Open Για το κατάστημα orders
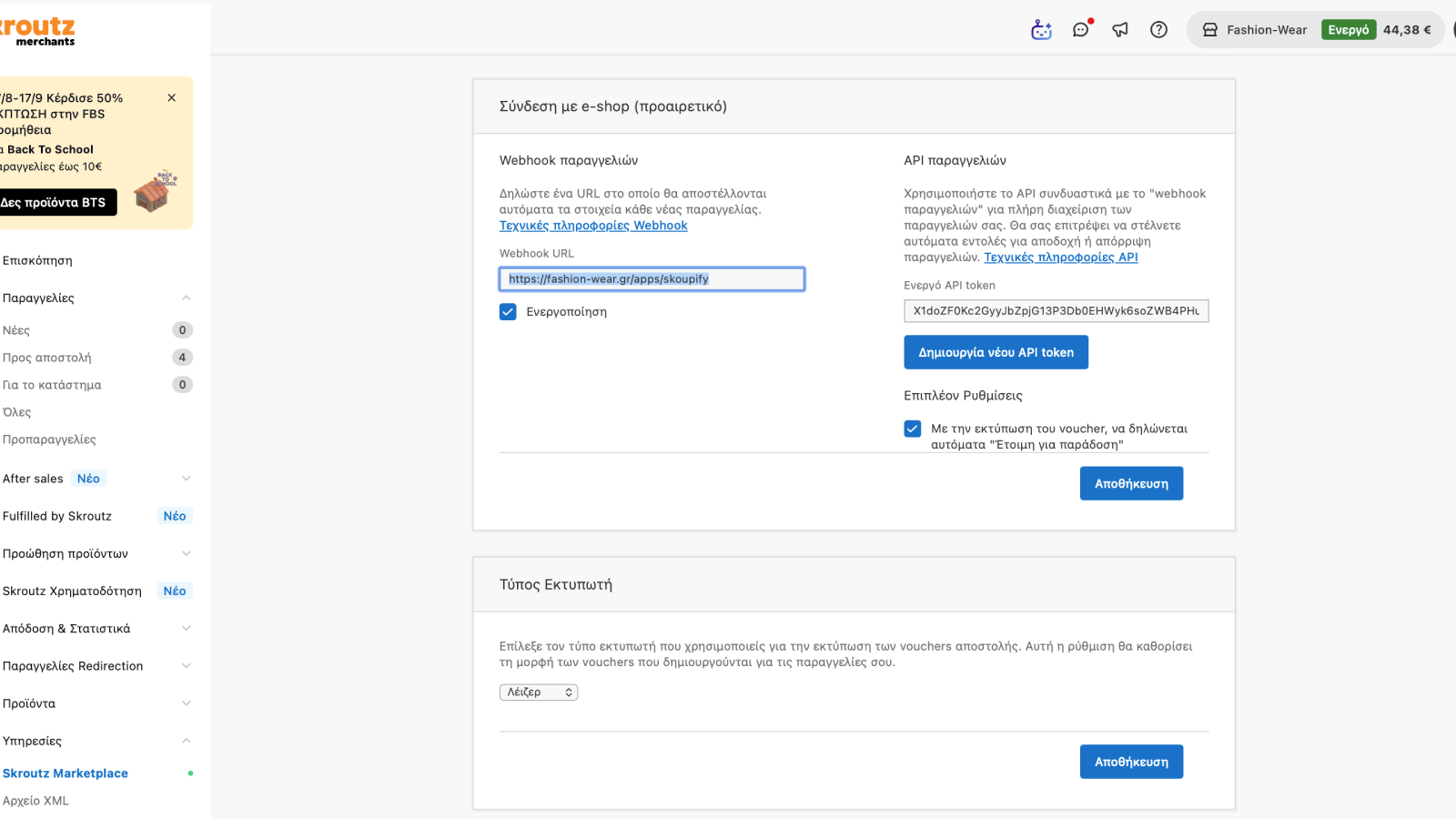This screenshot has width=1456, height=819. tap(52, 385)
